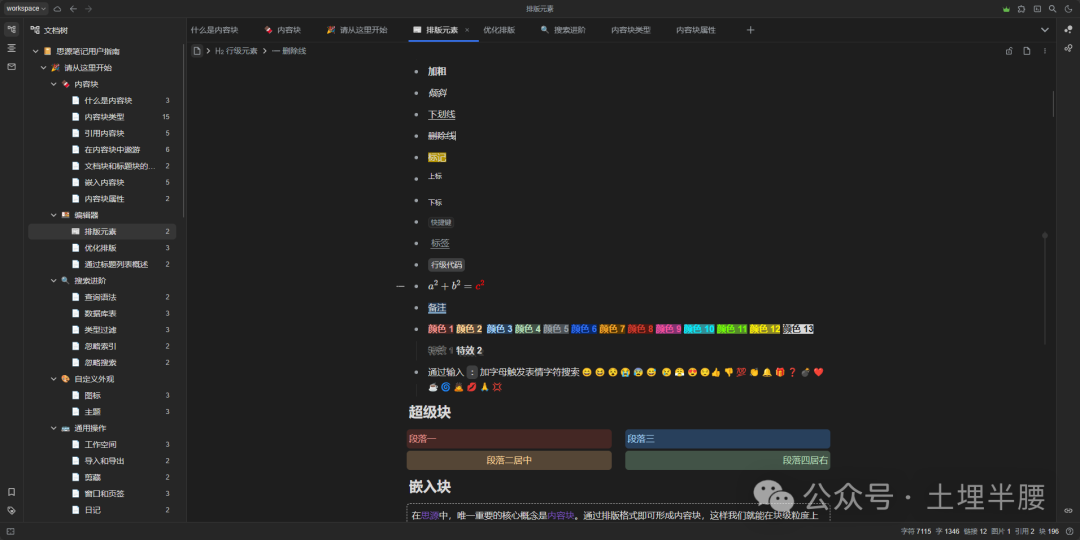Toggle the document edit lock icon
Viewport: 1080px width, 540px height.
pyautogui.click(x=1009, y=51)
